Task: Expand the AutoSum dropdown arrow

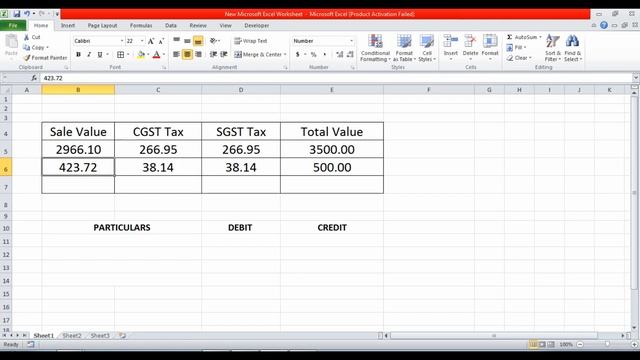Action: 540,37
